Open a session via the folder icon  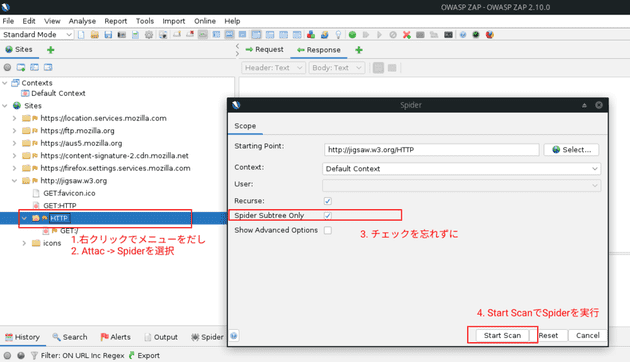[x=95, y=35]
